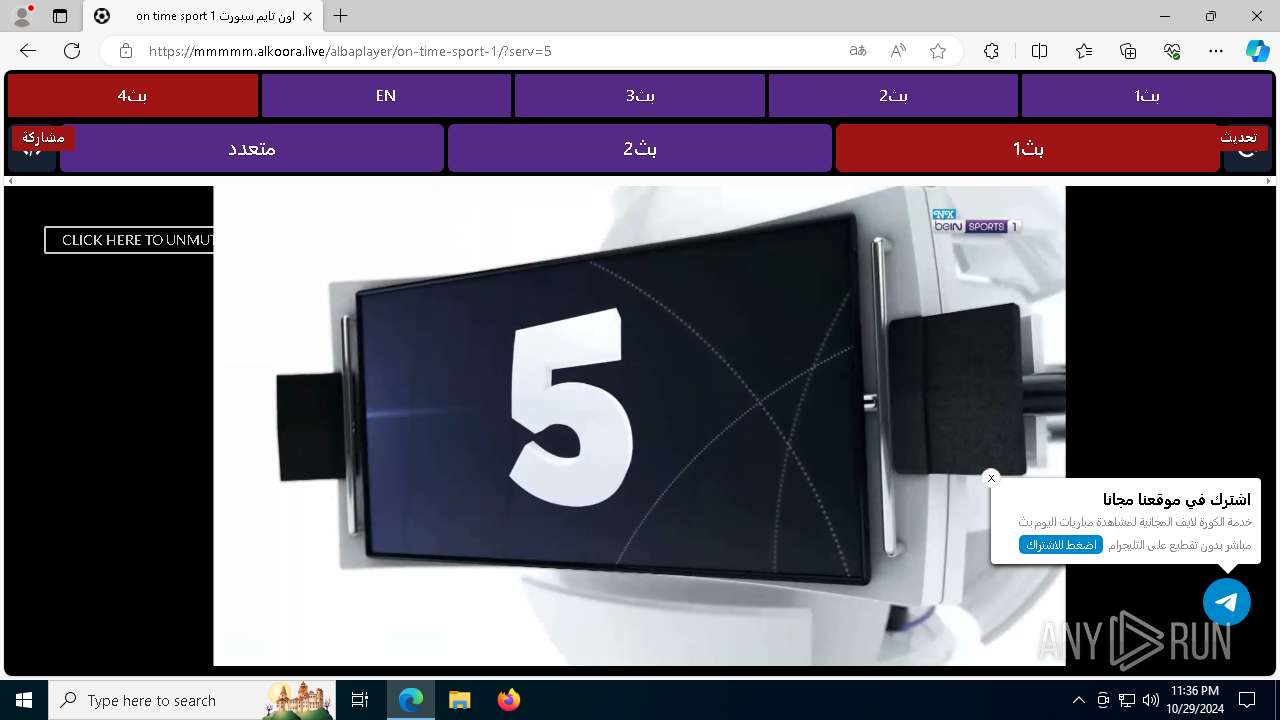Show hidden system tray icons
Image resolution: width=1280 pixels, height=720 pixels.
tap(1078, 700)
